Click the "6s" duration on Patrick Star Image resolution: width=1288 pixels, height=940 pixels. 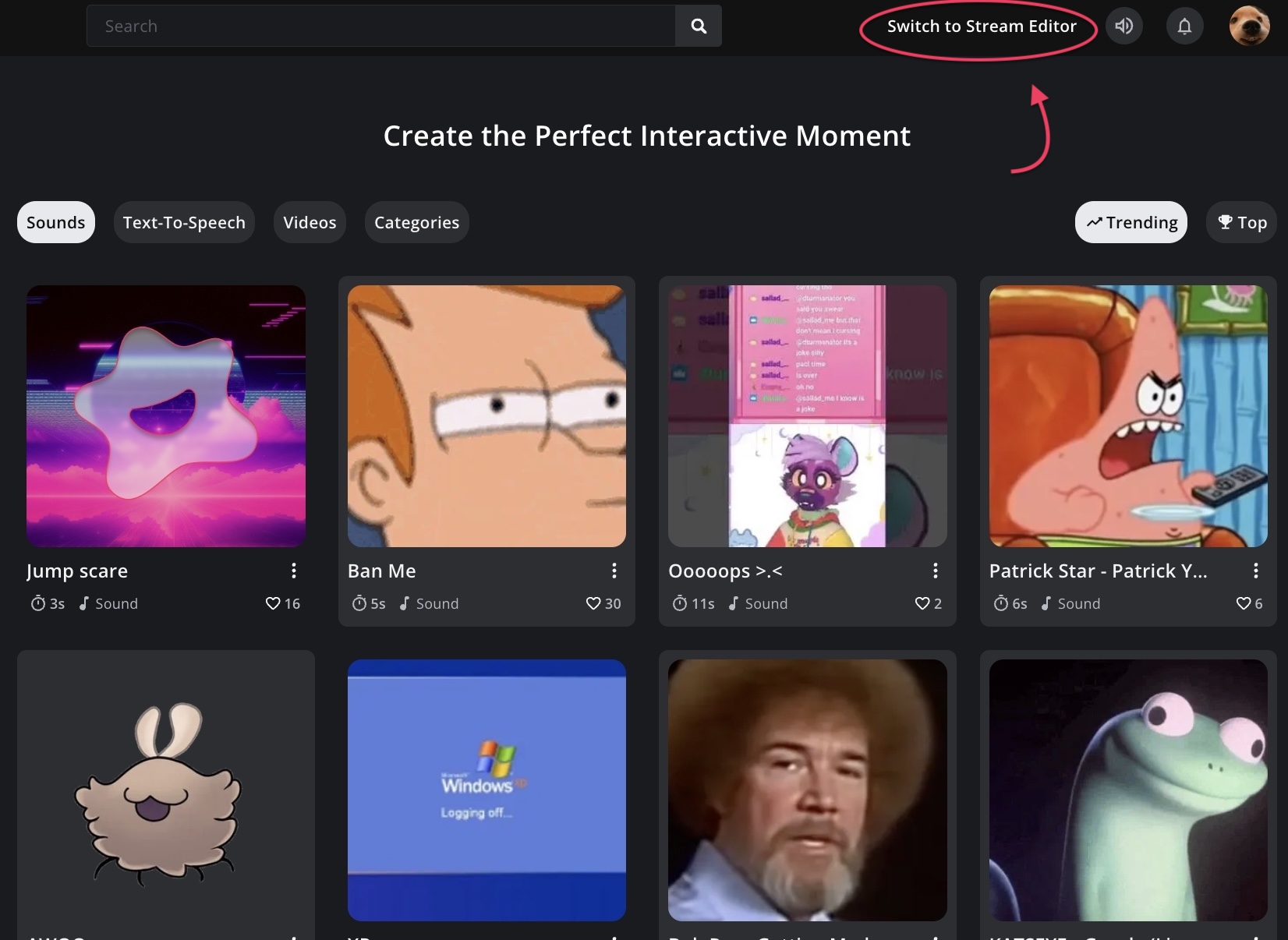click(x=1020, y=604)
